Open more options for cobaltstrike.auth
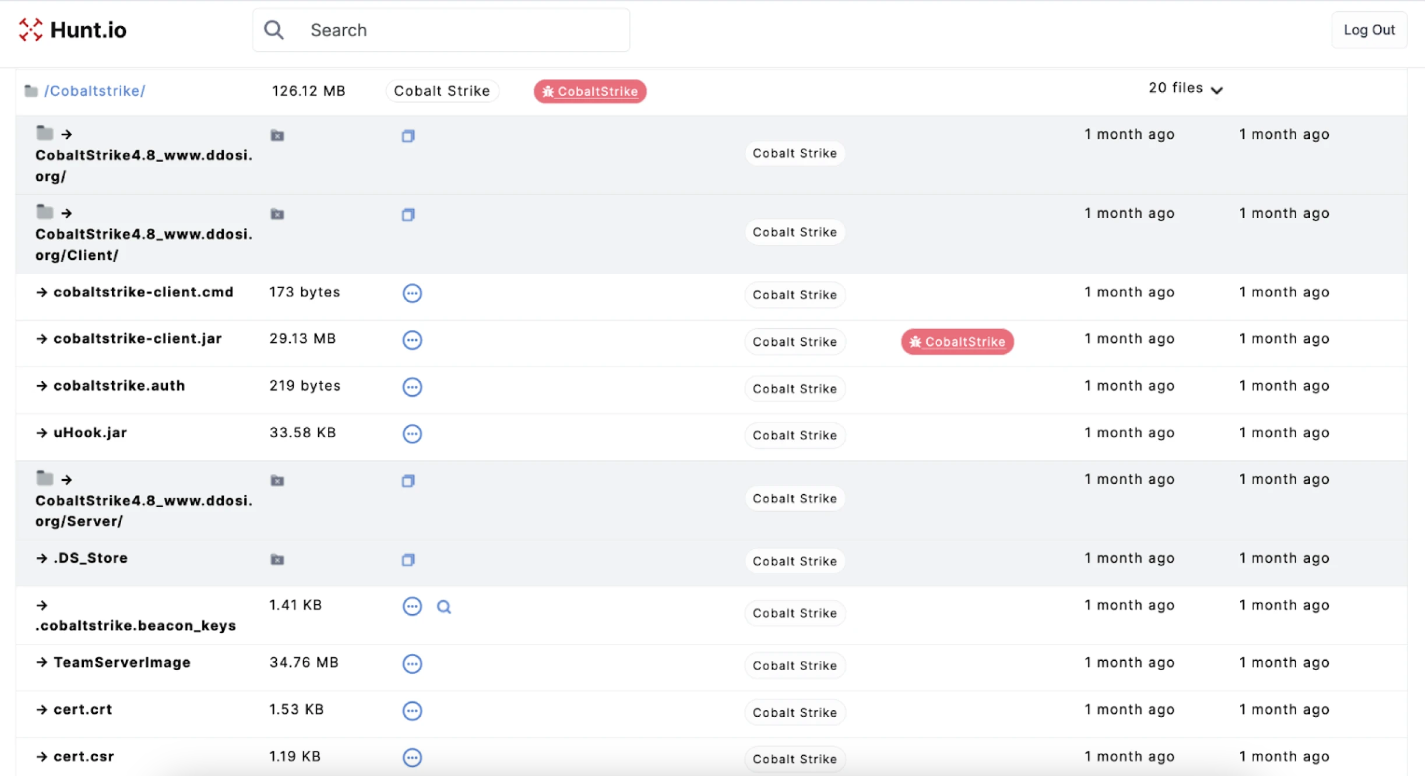This screenshot has height=776, width=1425. pos(412,387)
